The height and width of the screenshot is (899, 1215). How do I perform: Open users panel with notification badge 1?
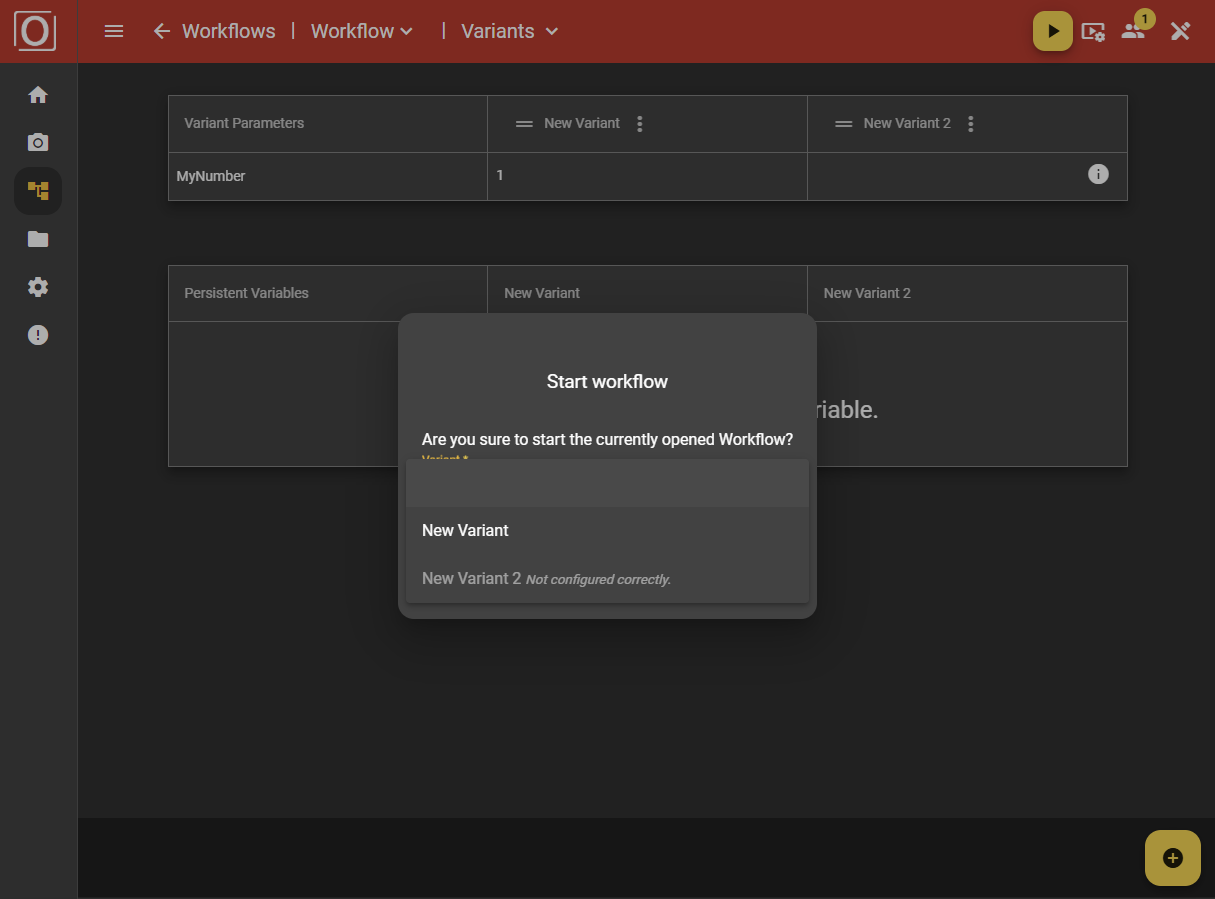[x=1133, y=33]
